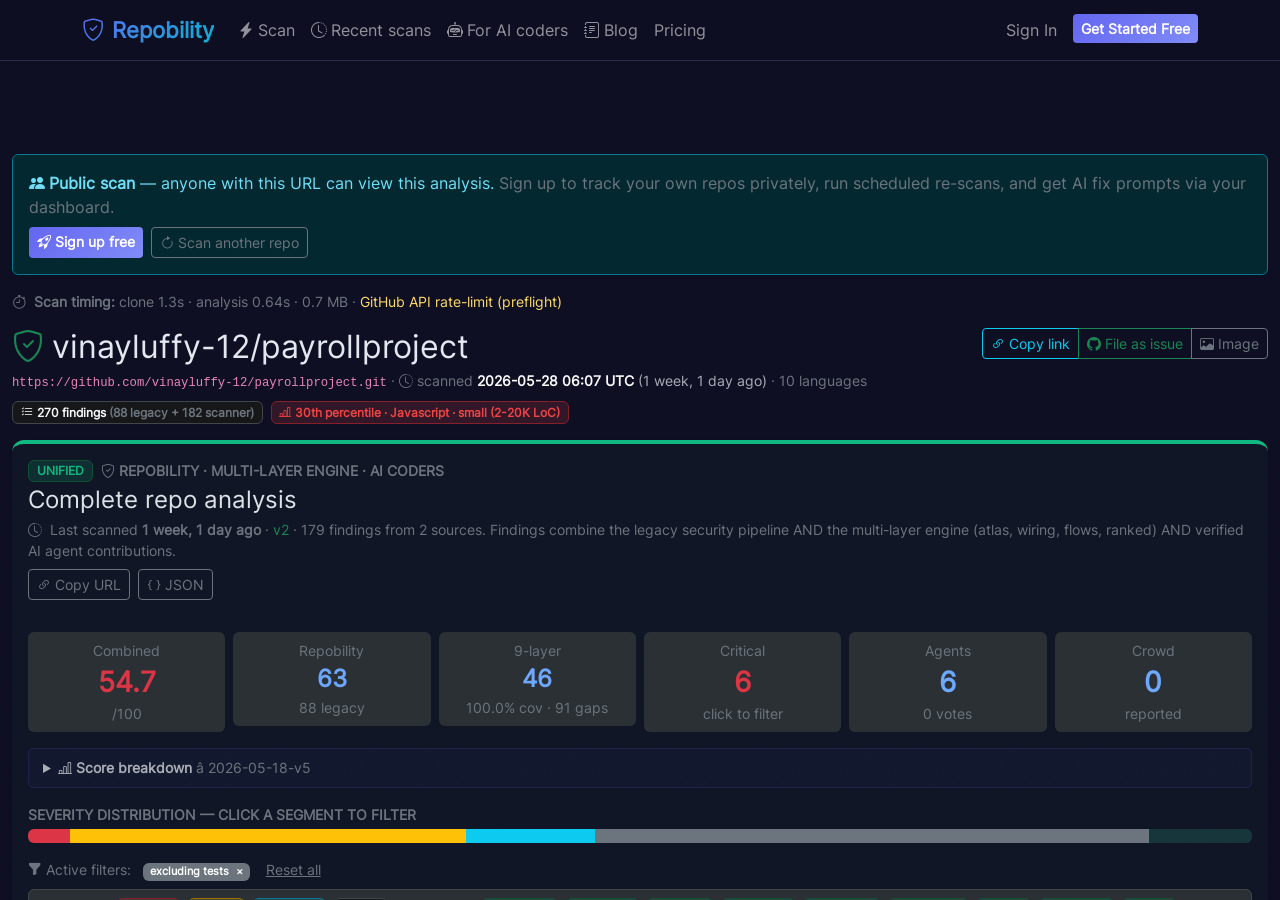Open the GitHub repository URL link
The width and height of the screenshot is (1280, 900).
pos(199,382)
